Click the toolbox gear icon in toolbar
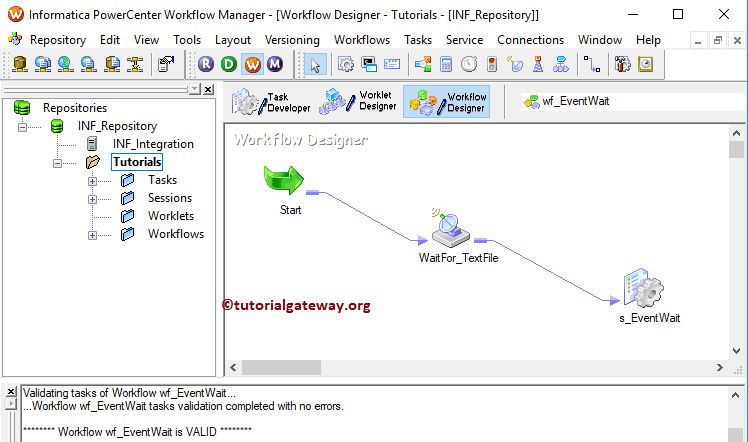 click(622, 64)
